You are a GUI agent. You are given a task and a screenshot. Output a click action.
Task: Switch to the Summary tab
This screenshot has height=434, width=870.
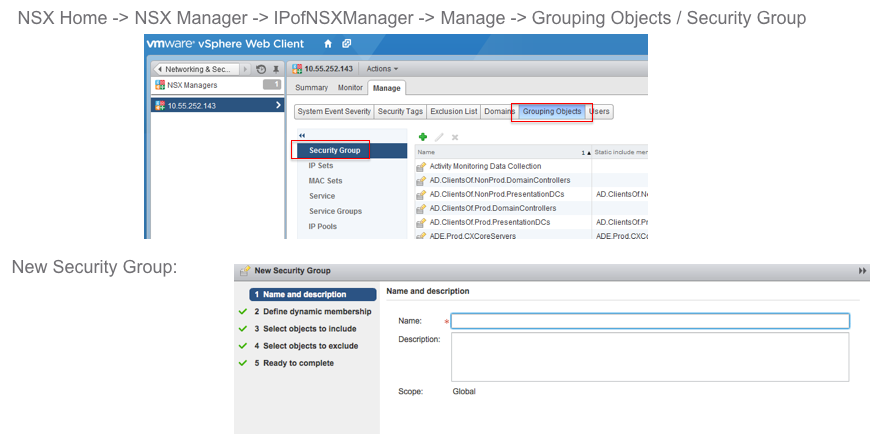tap(311, 88)
